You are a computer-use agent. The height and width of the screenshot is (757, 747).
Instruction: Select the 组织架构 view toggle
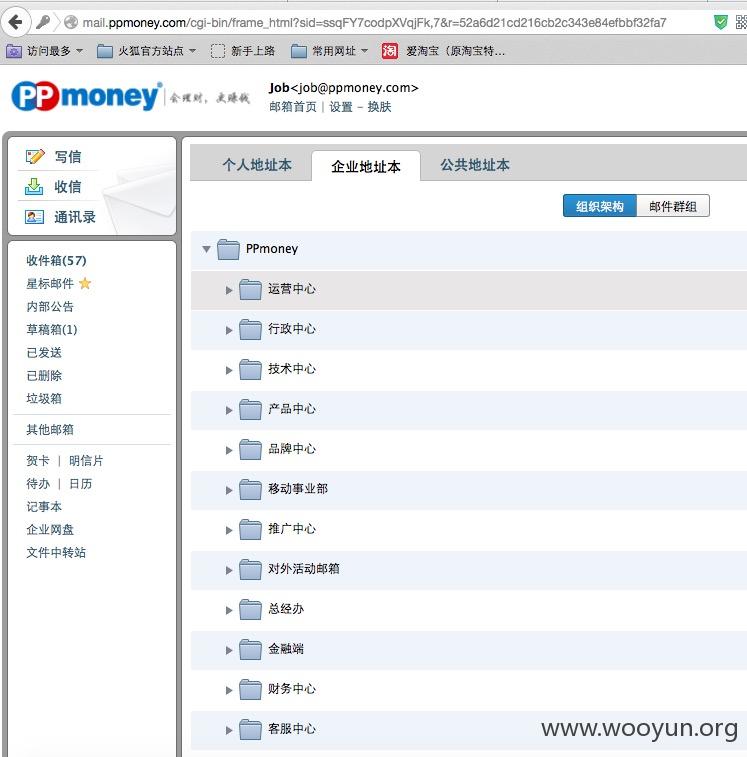click(x=600, y=206)
